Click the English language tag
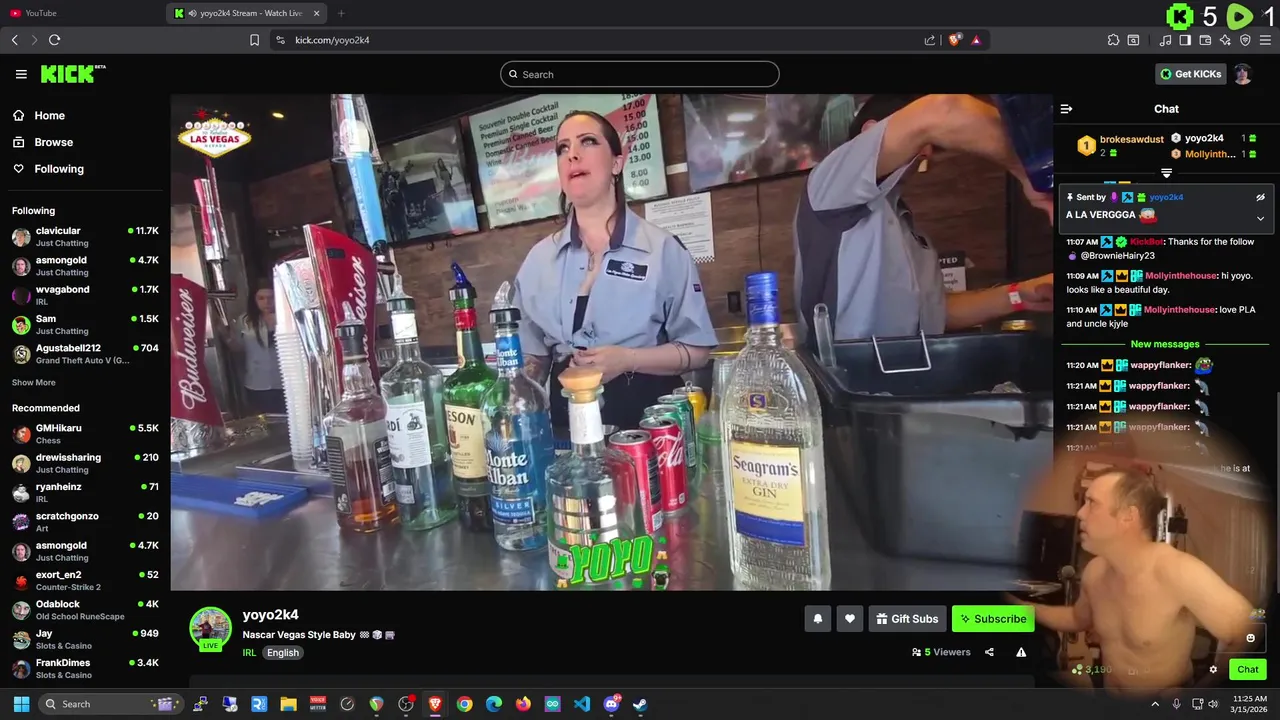Viewport: 1280px width, 720px height. point(283,653)
